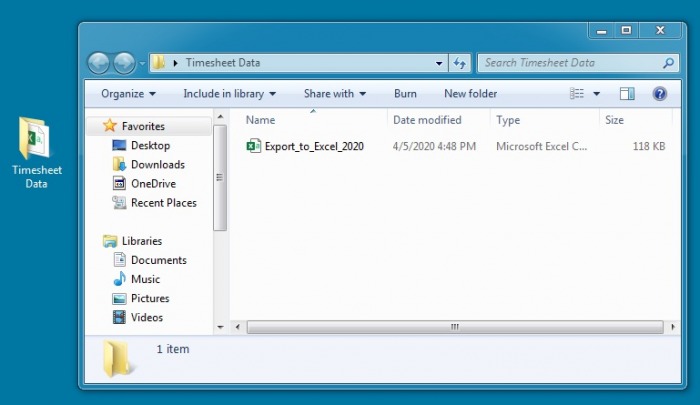Open the address bar history dropdown arrow
Viewport: 700px width, 405px height.
click(439, 63)
